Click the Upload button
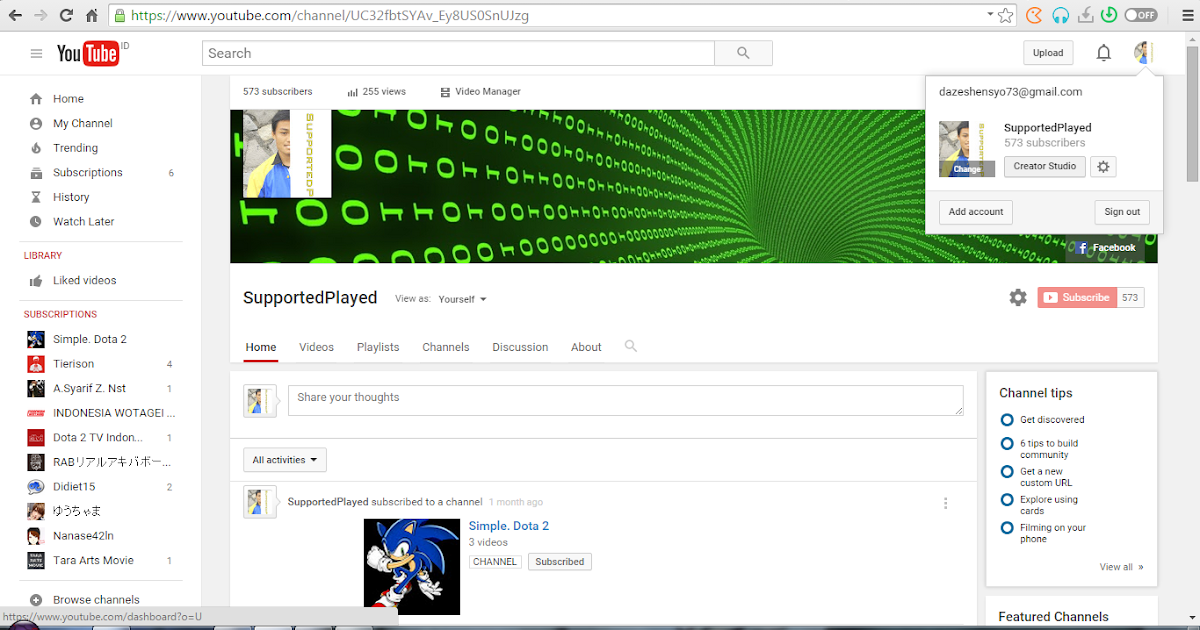1200x630 pixels. (x=1048, y=53)
